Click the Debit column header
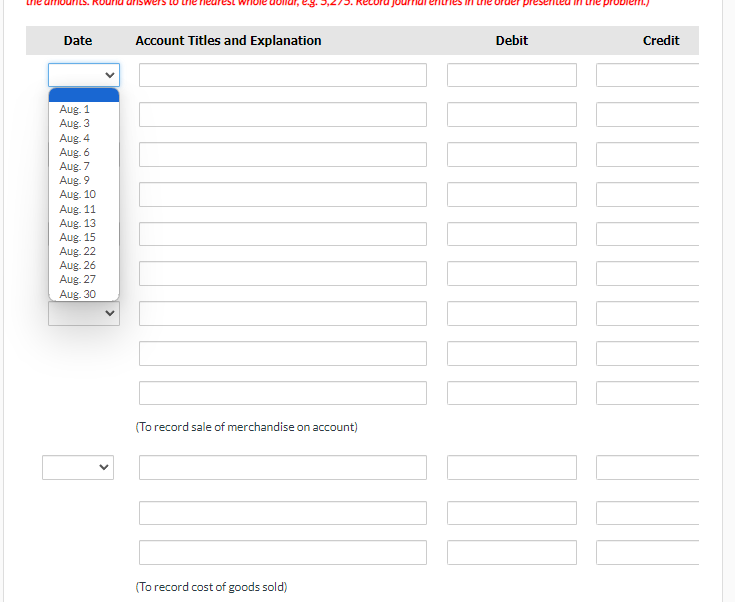 pyautogui.click(x=512, y=41)
